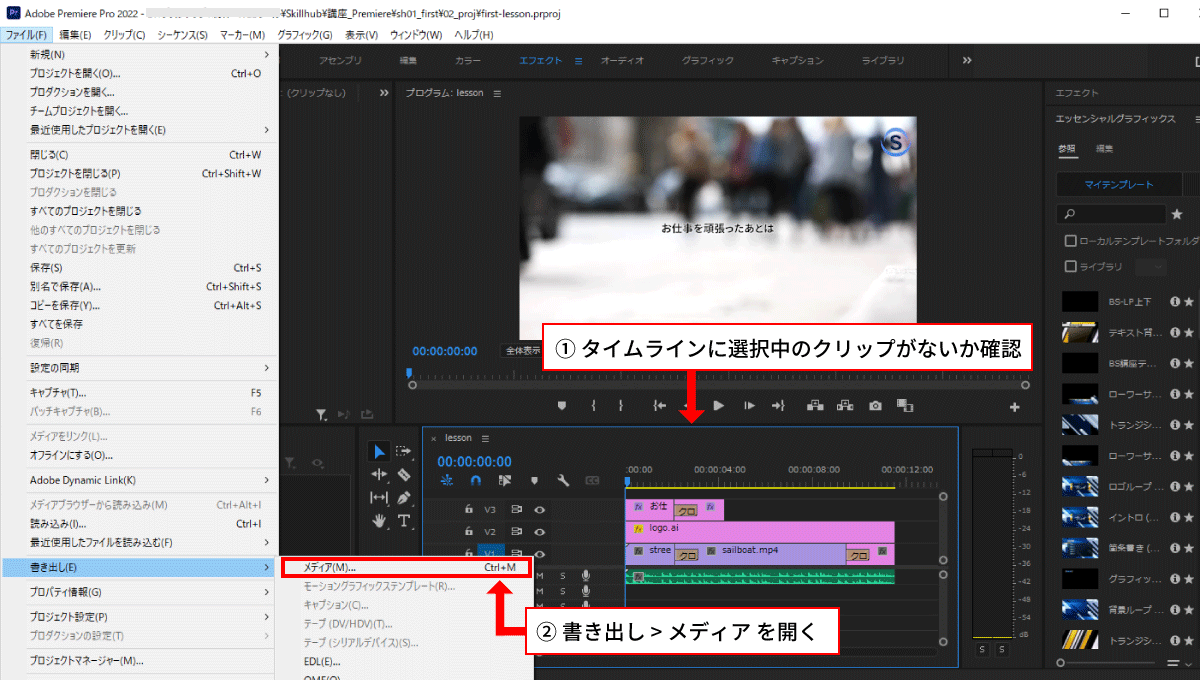Select the Selection arrow tool
This screenshot has height=680, width=1200.
coord(380,452)
